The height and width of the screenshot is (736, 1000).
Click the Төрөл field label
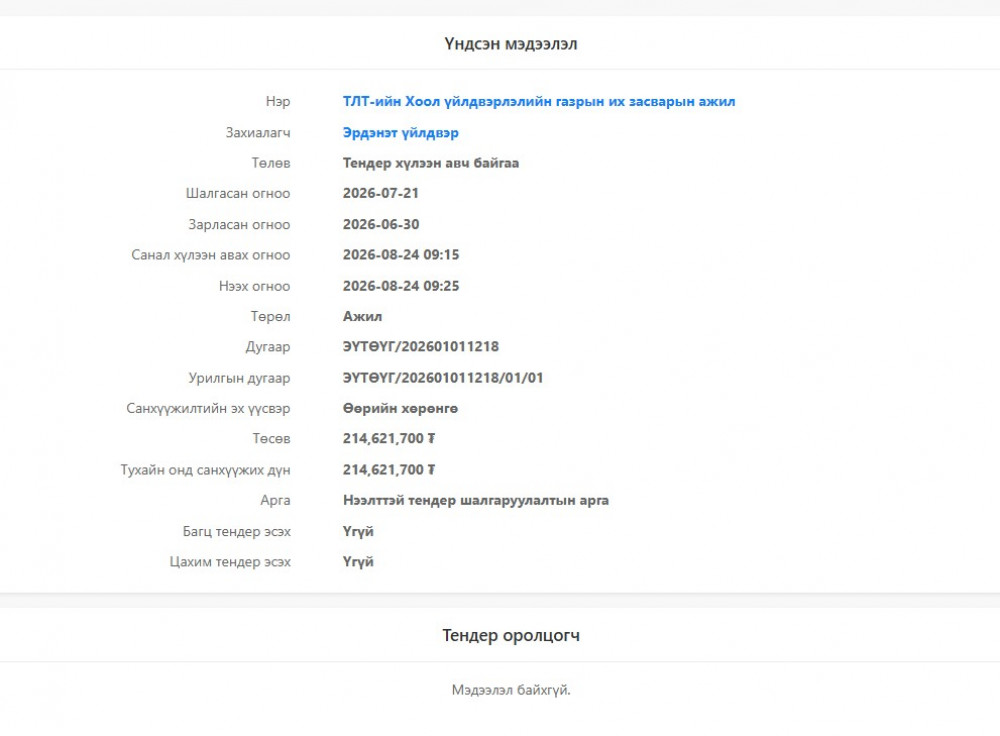click(270, 316)
